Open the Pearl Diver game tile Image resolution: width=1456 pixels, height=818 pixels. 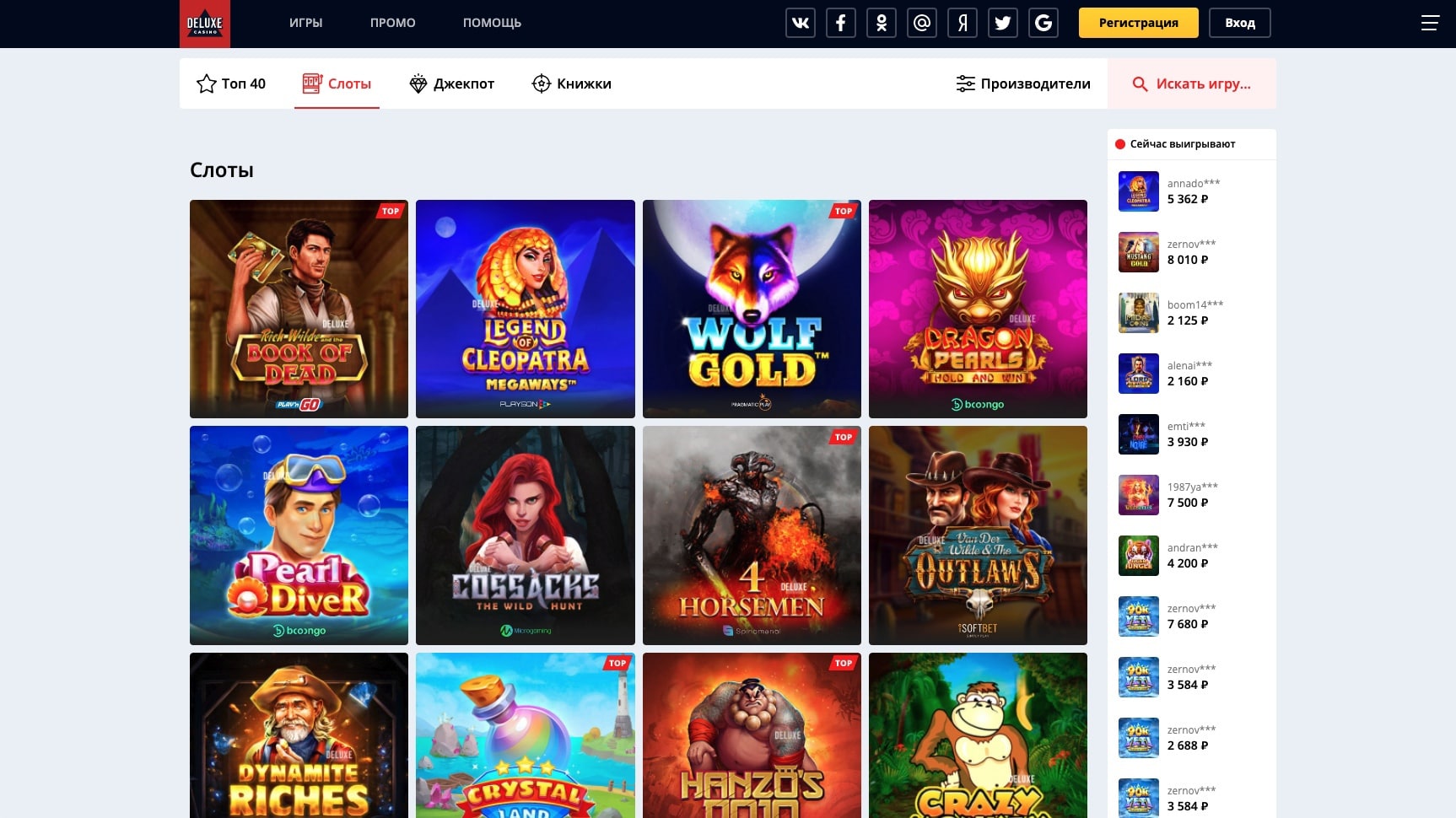(x=299, y=535)
